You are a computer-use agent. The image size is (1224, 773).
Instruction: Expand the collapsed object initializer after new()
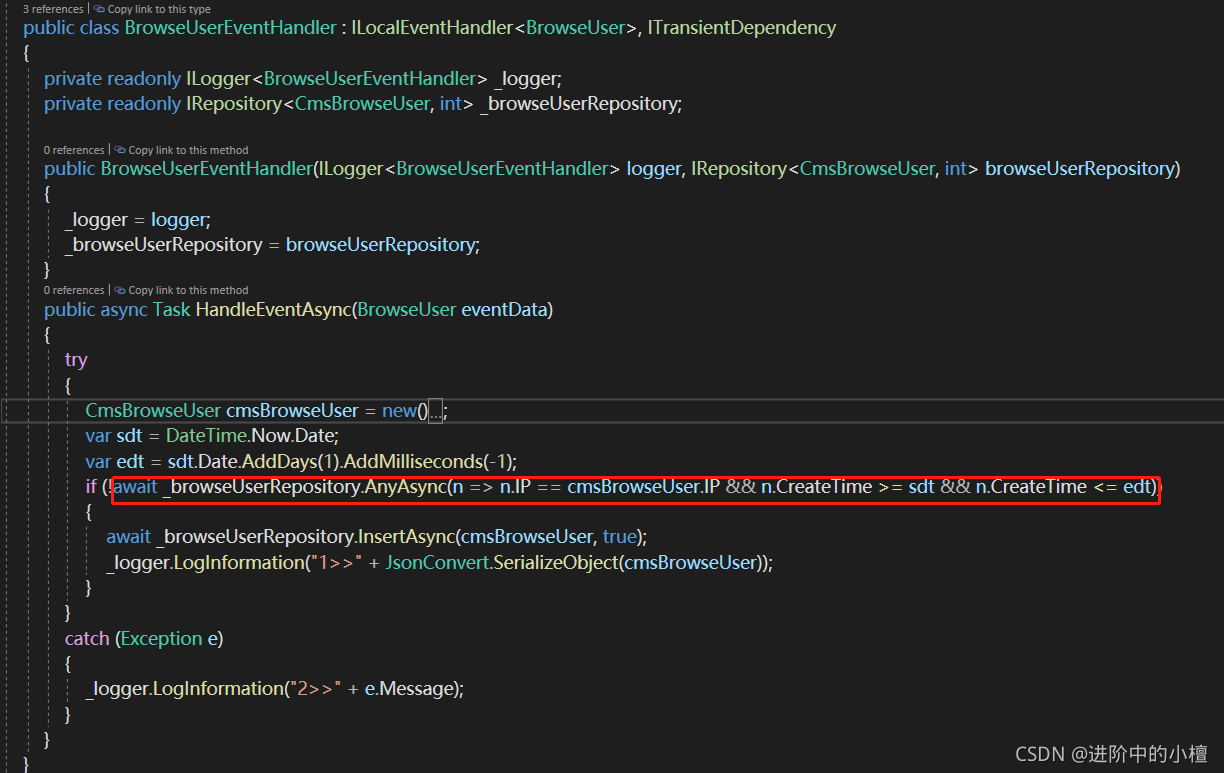click(433, 410)
